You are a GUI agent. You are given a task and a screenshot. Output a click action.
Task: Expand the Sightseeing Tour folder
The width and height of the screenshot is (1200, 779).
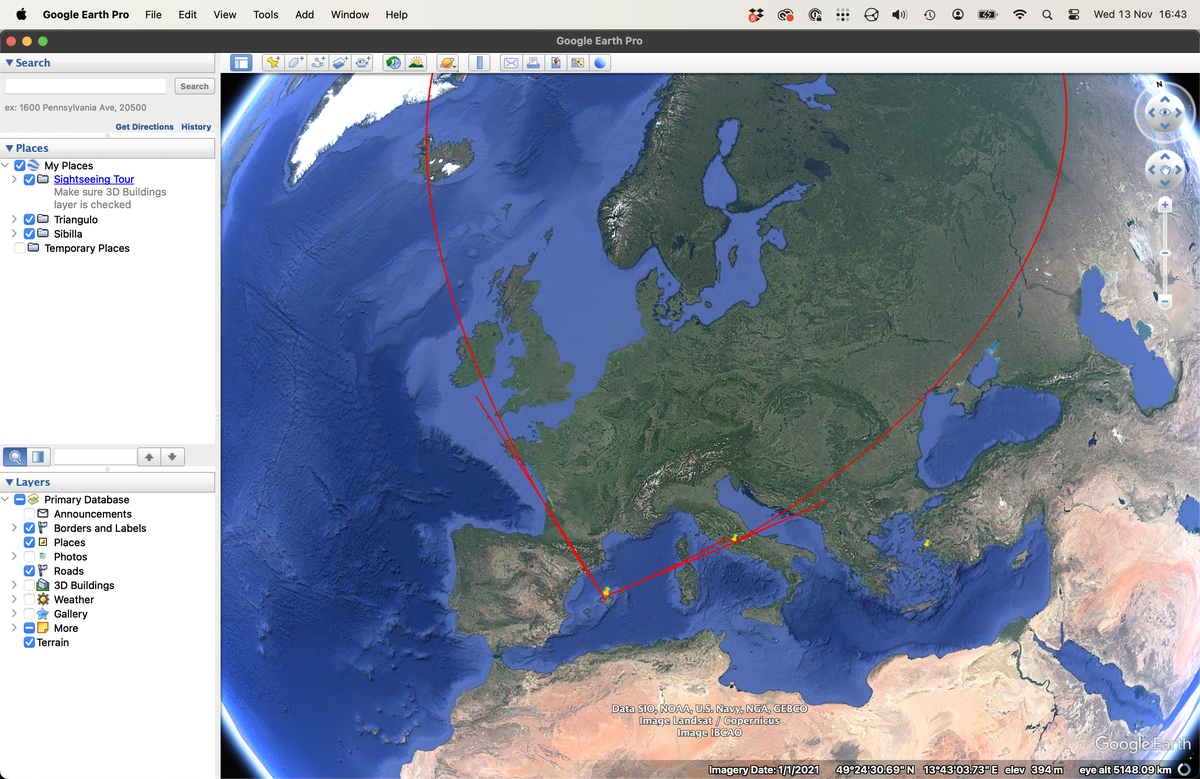(x=14, y=180)
